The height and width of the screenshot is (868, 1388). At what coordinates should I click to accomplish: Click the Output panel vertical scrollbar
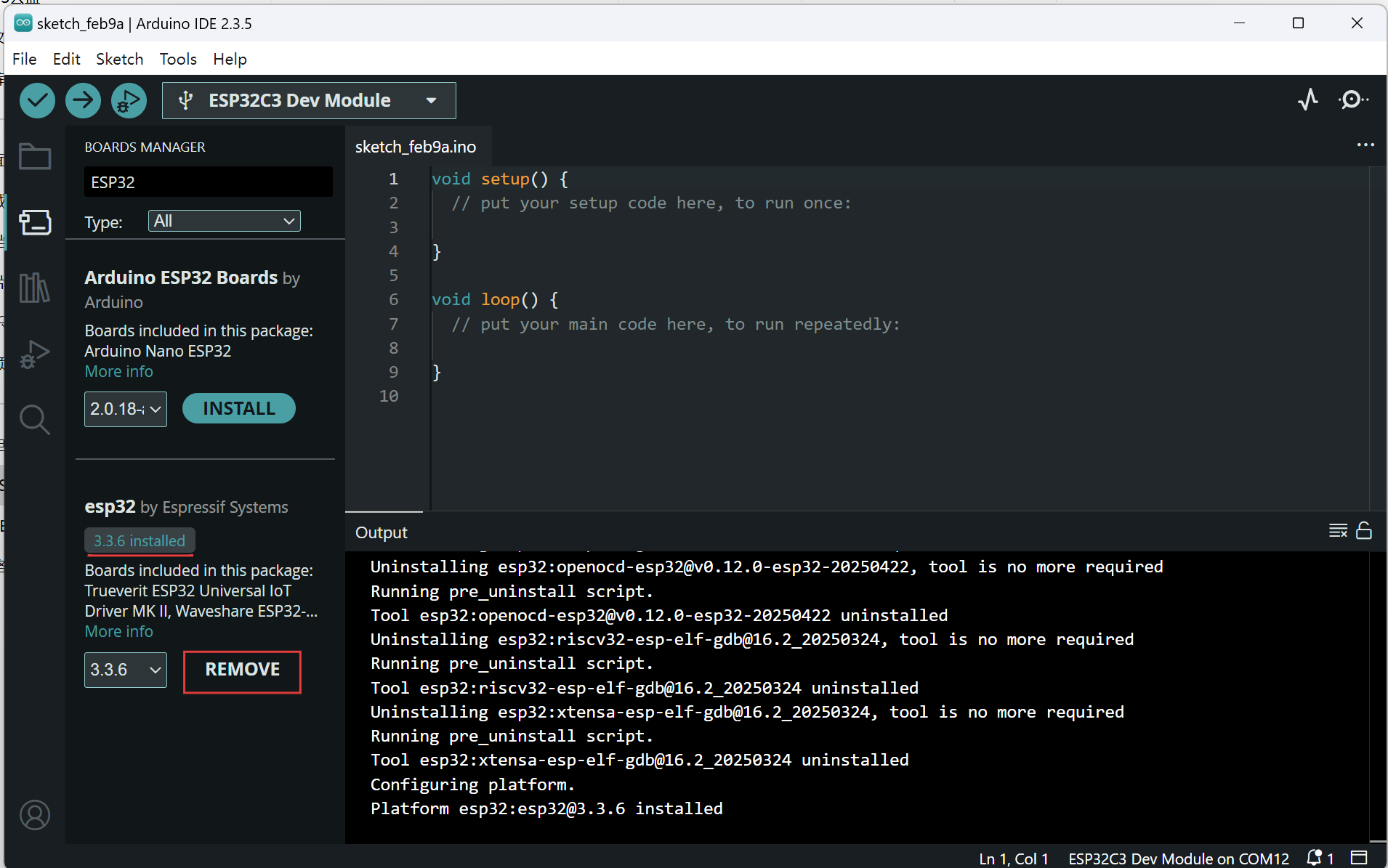coord(1378,696)
